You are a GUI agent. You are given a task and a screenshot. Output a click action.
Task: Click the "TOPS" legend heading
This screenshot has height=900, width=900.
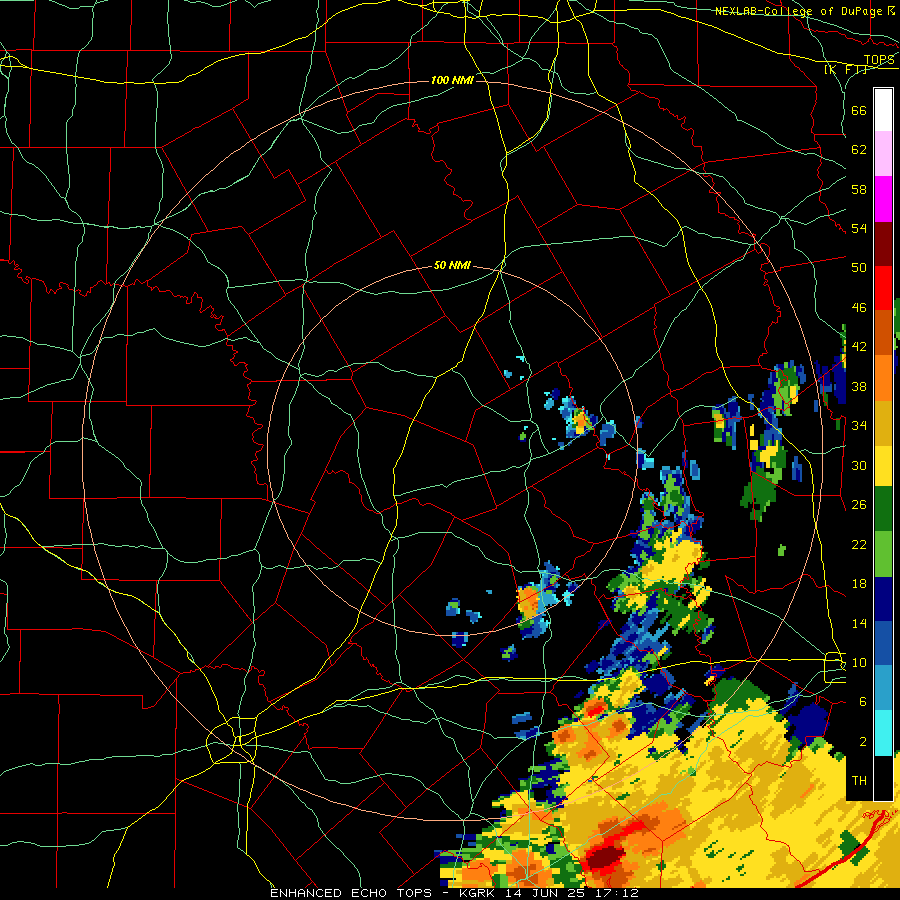pyautogui.click(x=879, y=60)
